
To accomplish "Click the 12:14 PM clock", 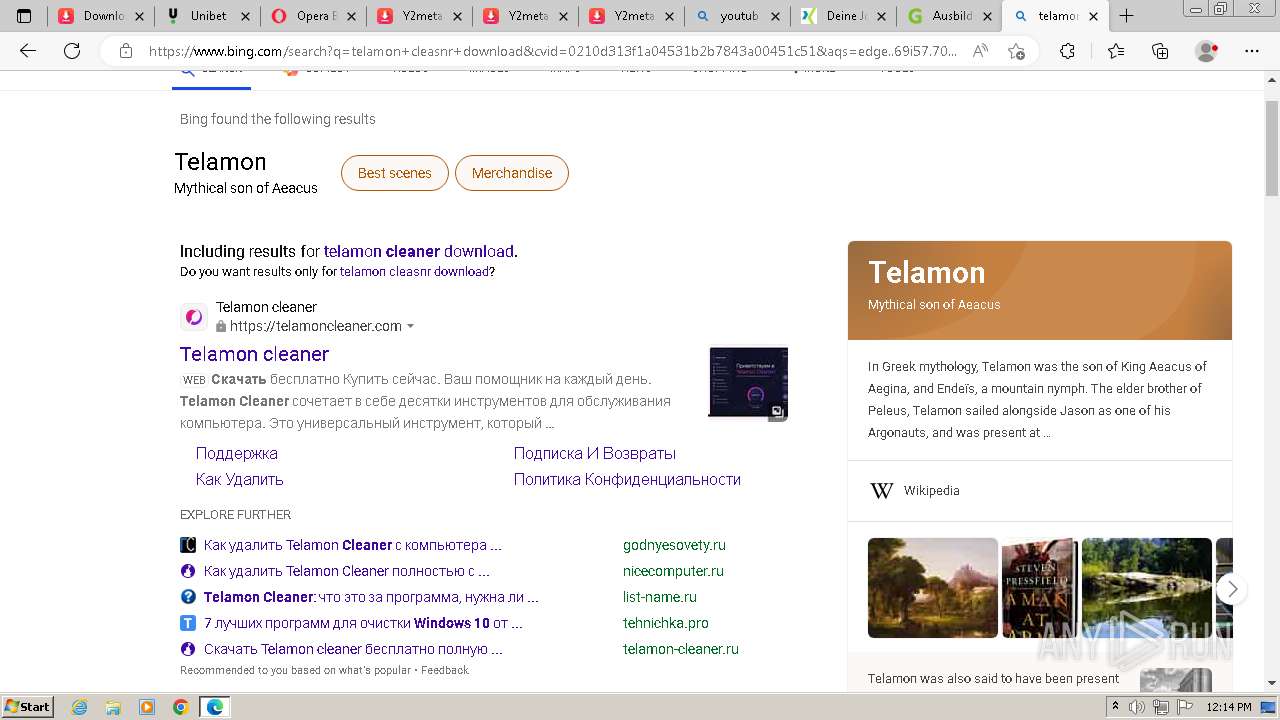I will pyautogui.click(x=1229, y=707).
